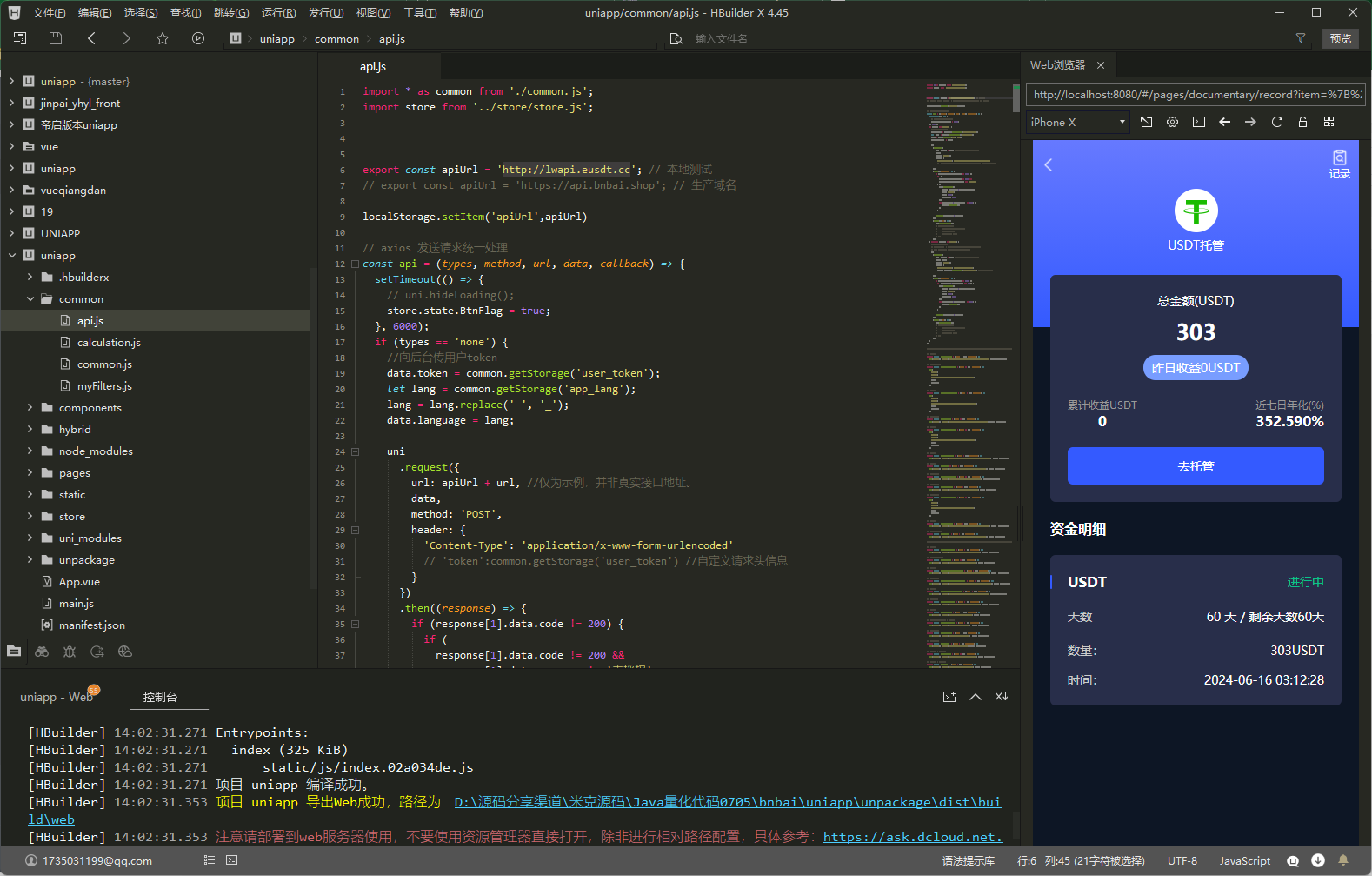1372x876 pixels.
Task: Click the browser lock icon
Action: pyautogui.click(x=1302, y=122)
